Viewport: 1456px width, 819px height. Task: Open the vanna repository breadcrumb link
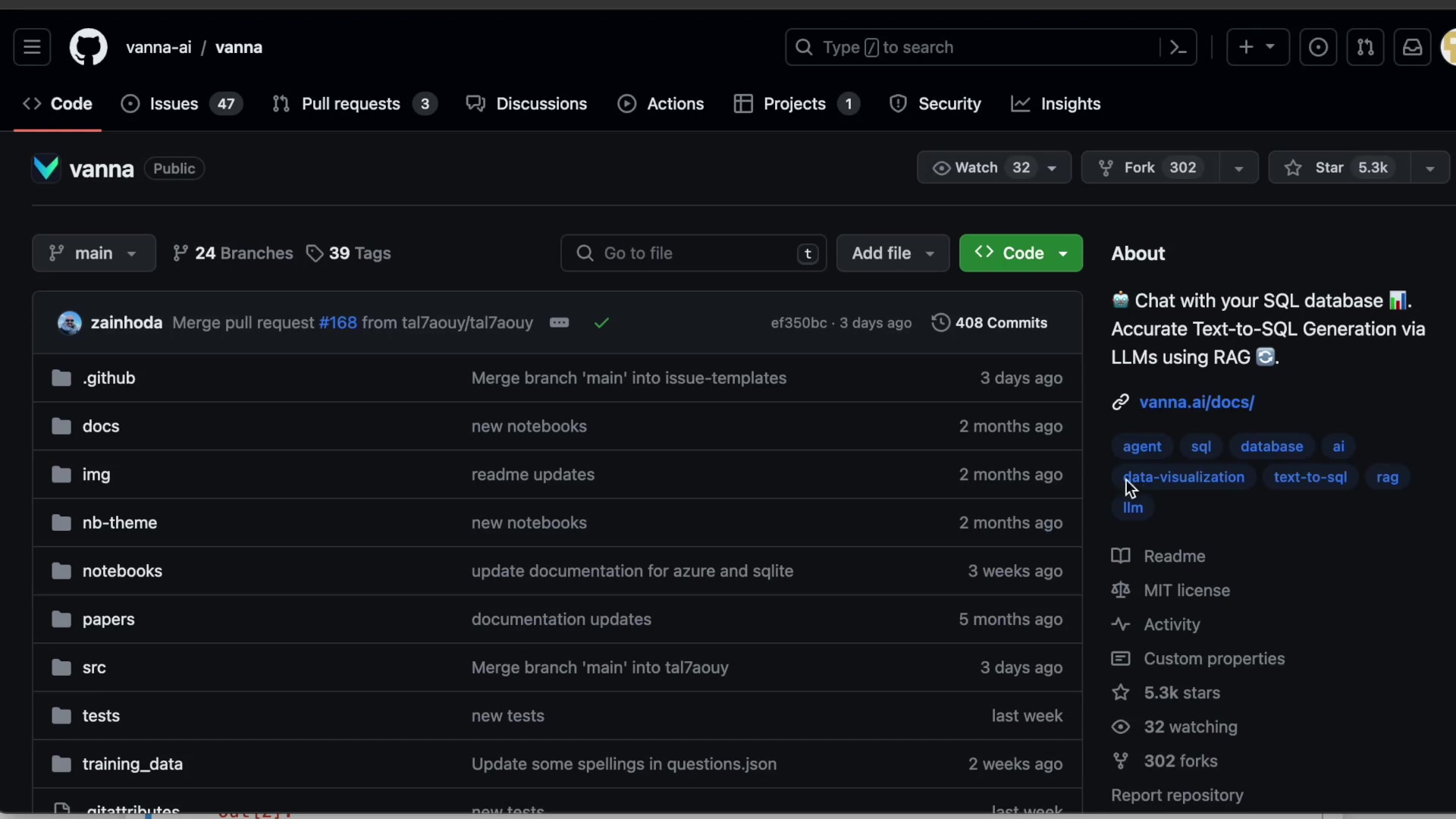click(239, 47)
